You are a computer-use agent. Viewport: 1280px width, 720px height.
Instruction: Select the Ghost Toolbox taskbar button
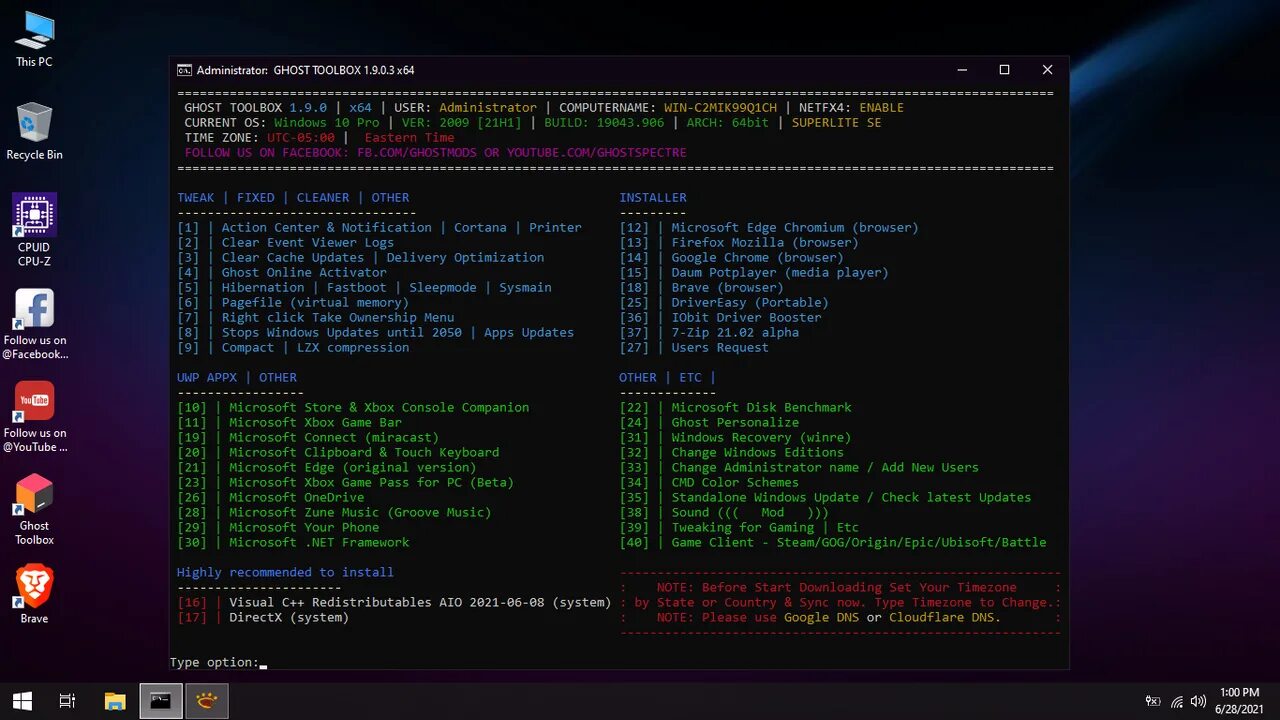(x=206, y=701)
